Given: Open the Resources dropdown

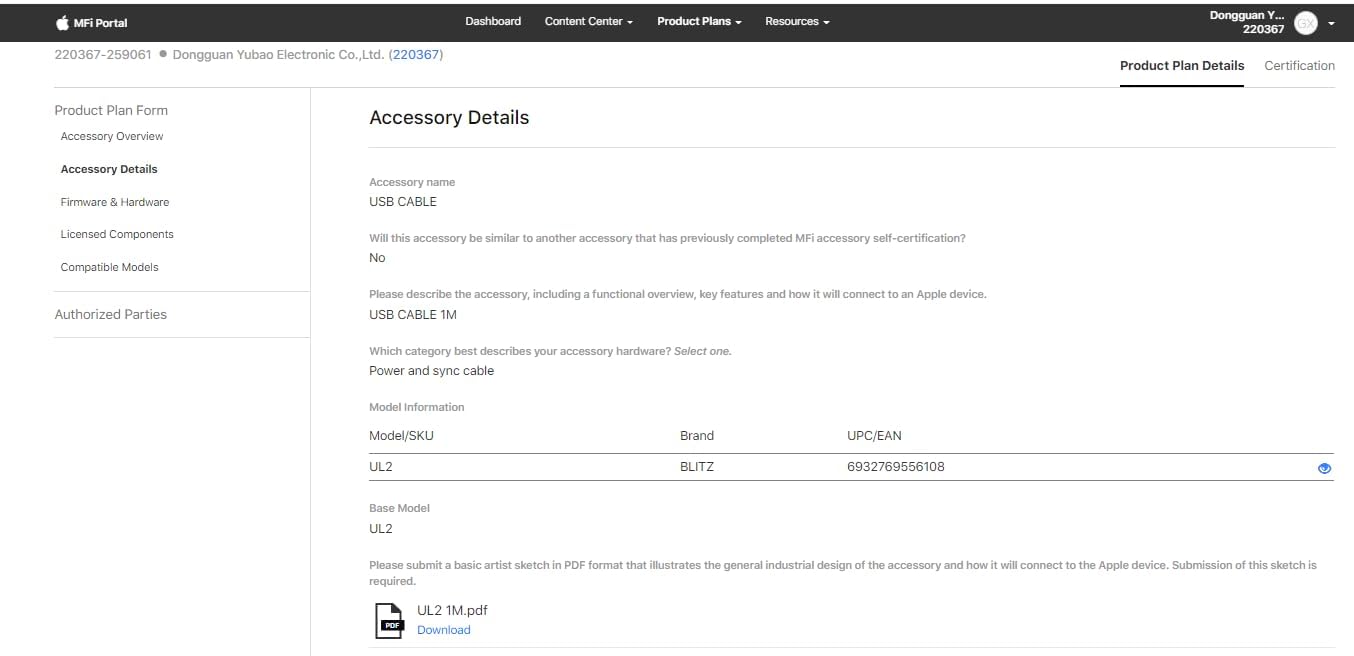Looking at the screenshot, I should 797,21.
